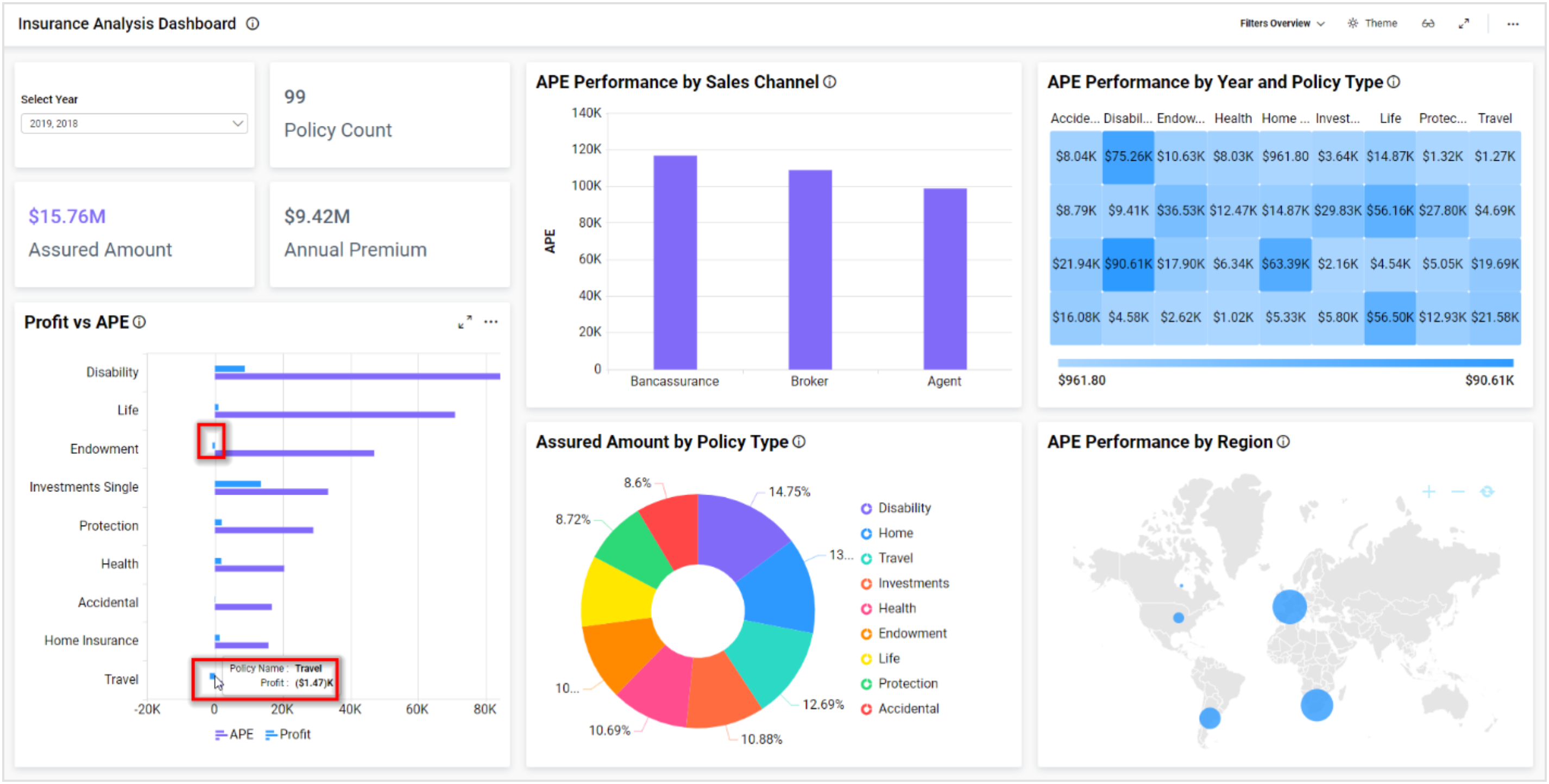Screen dimensions: 1549x784
Task: Toggle the Disability slice in donut legend
Action: click(x=904, y=508)
